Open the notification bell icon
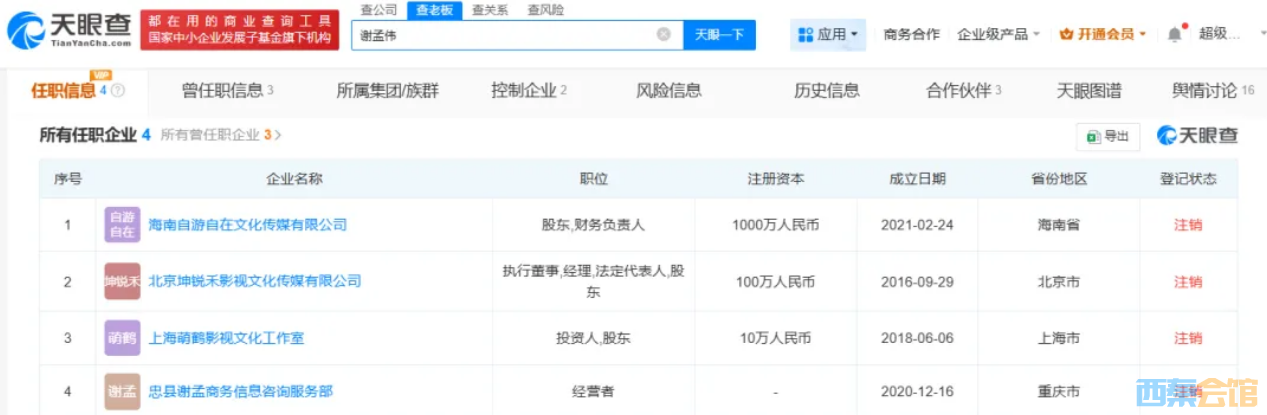1267x415 pixels. (x=1174, y=34)
